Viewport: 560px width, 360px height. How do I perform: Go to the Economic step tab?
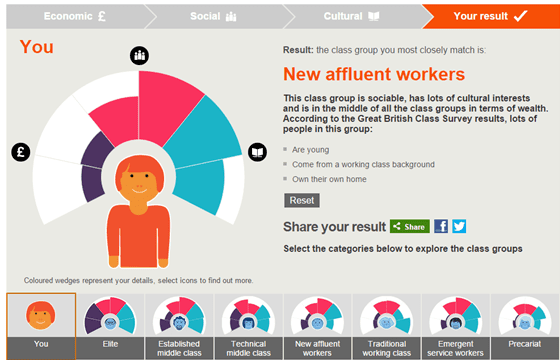click(x=76, y=16)
